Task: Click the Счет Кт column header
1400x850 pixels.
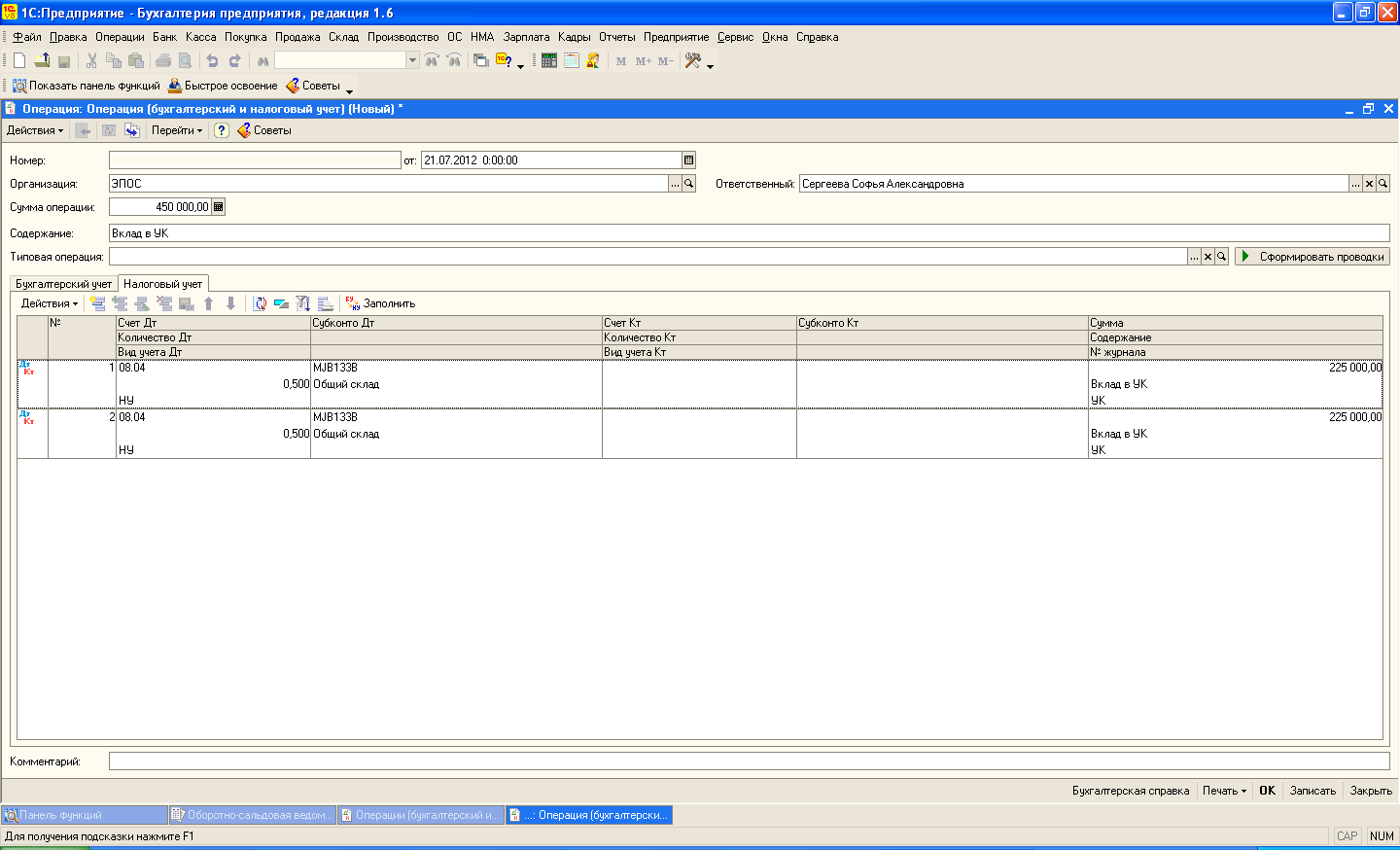Action: click(x=699, y=323)
